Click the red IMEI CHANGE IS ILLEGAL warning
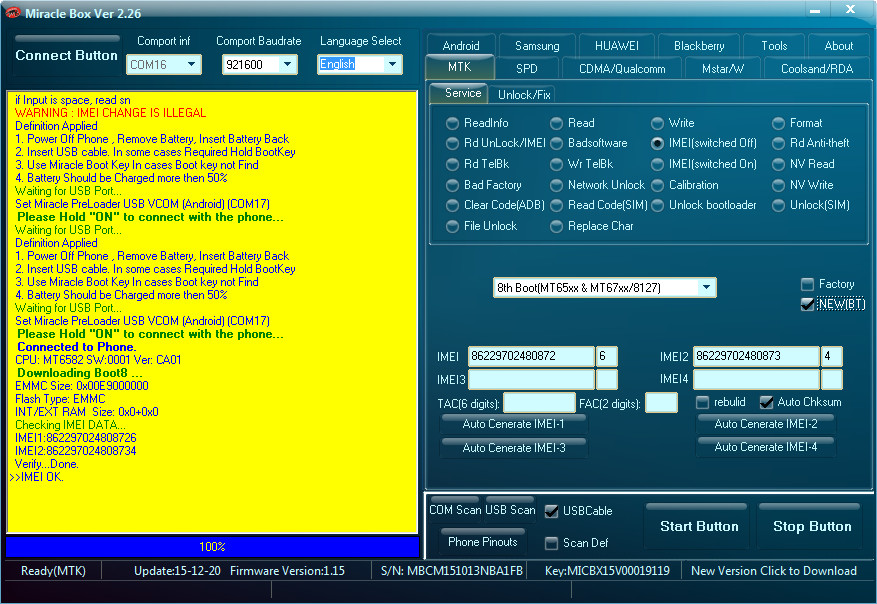Viewport: 877px width, 604px height. (x=111, y=113)
